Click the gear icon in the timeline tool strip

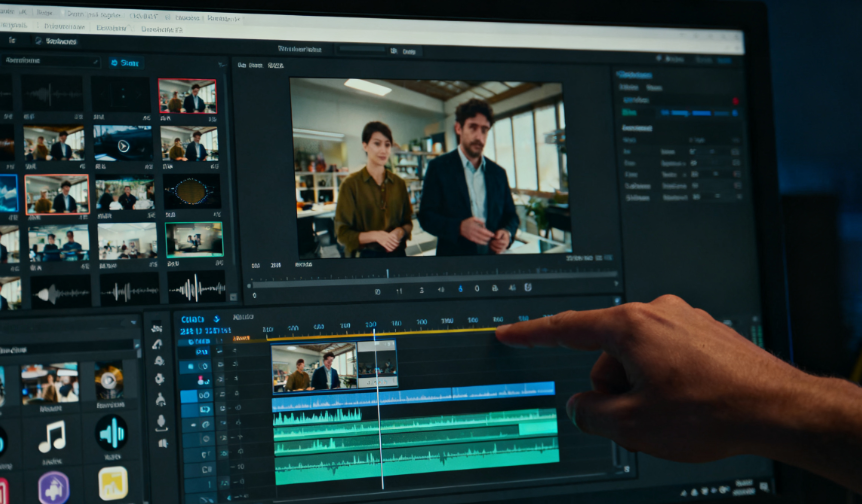[158, 379]
